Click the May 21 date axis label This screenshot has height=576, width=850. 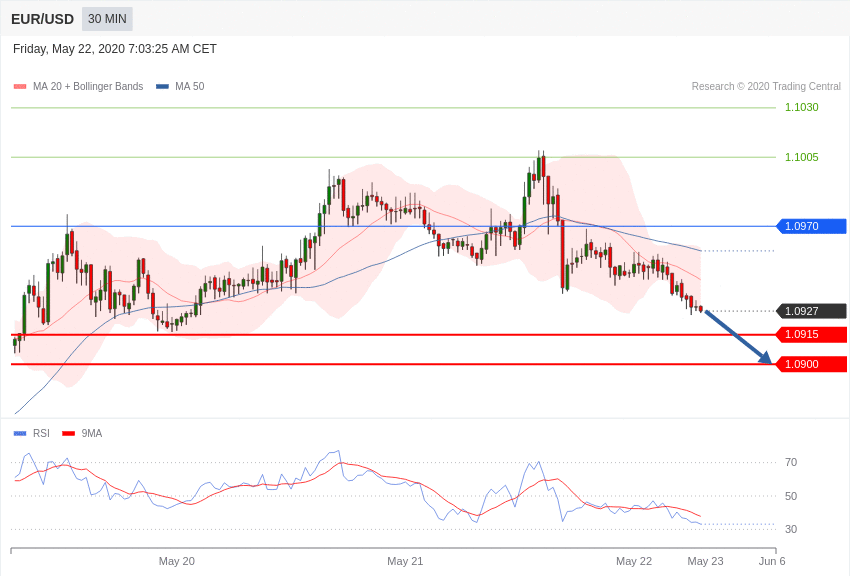(405, 561)
